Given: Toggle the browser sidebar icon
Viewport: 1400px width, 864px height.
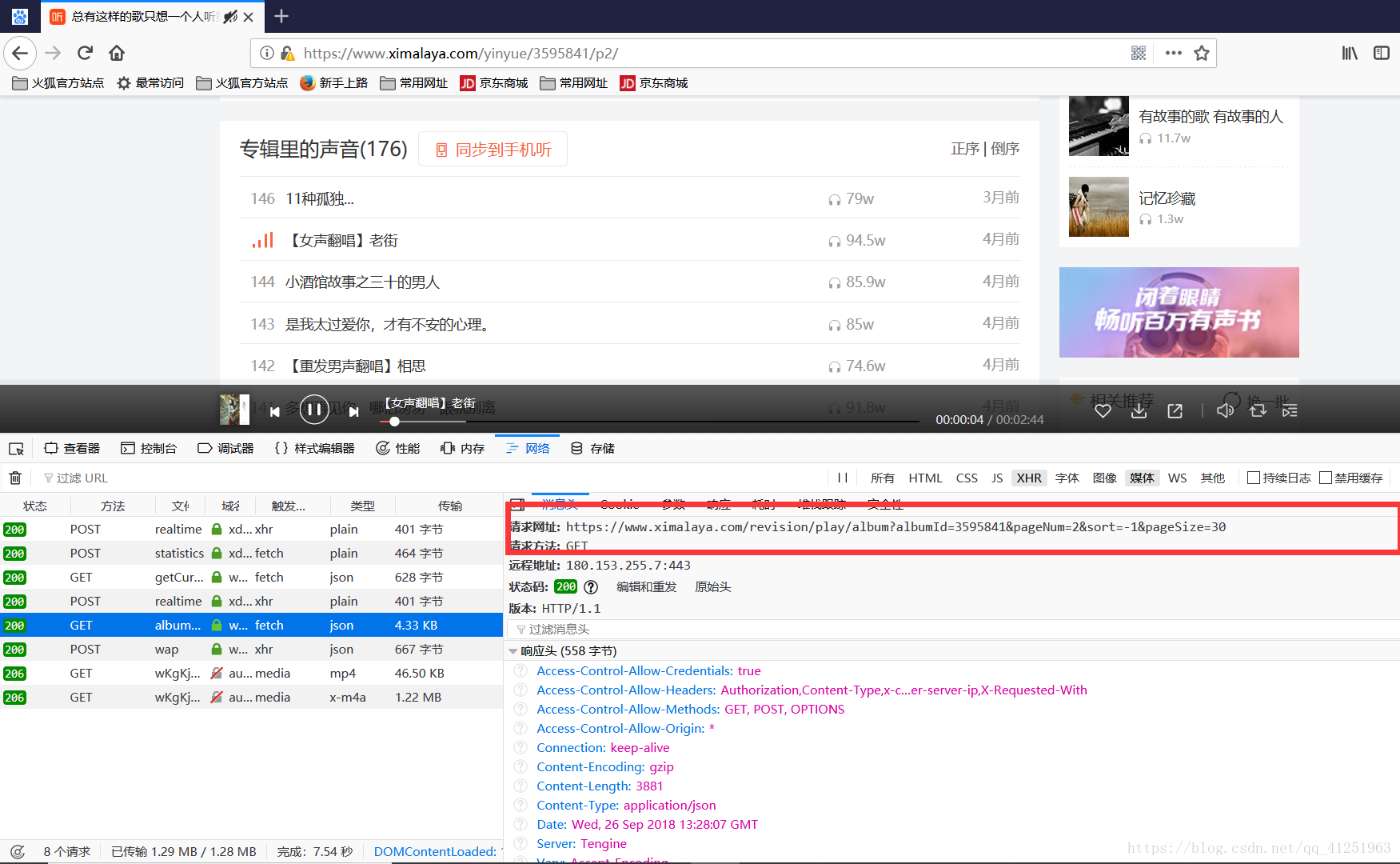Looking at the screenshot, I should [x=1382, y=53].
